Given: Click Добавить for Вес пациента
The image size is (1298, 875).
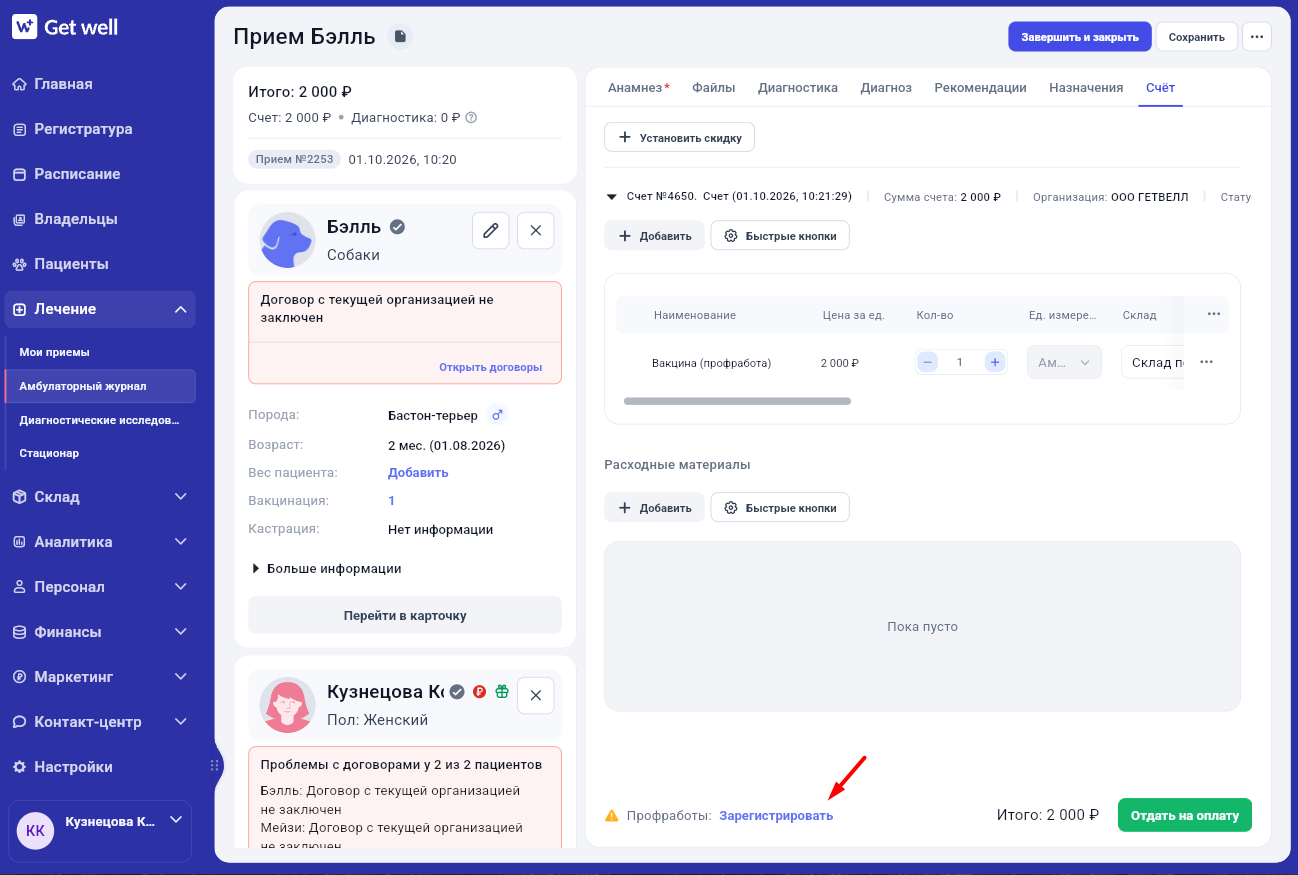Looking at the screenshot, I should click(x=418, y=472).
